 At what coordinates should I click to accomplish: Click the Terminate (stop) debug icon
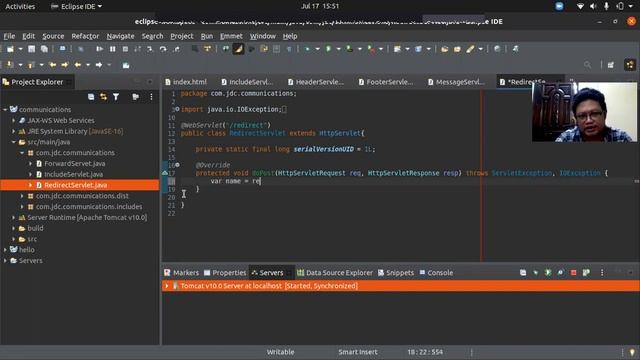(x=125, y=49)
